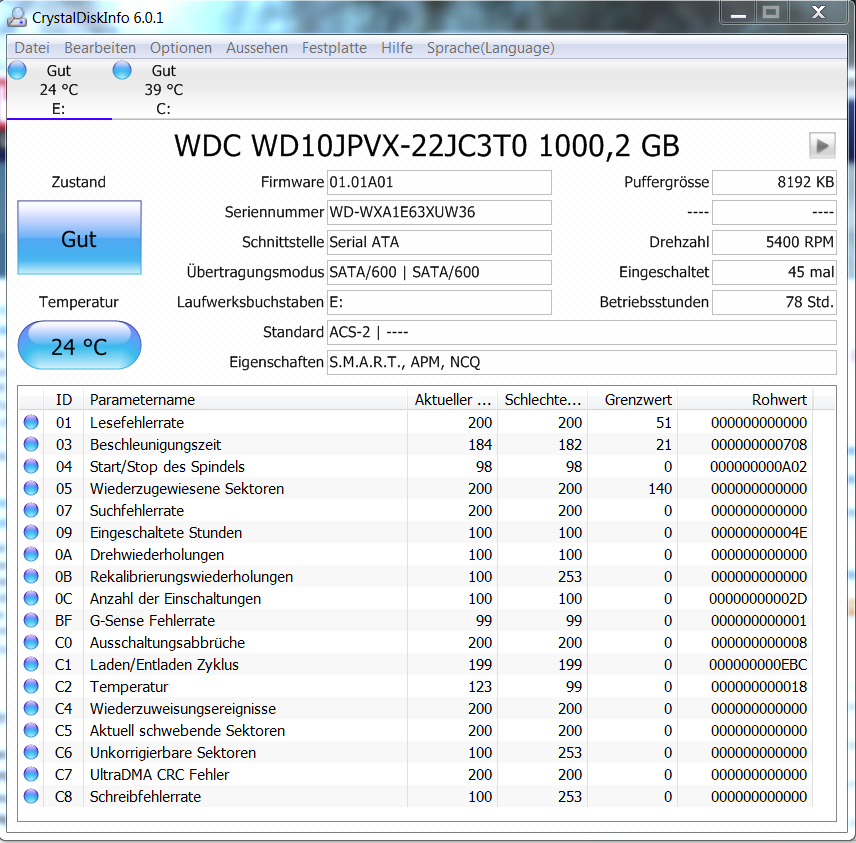
Task: Open the Bearbeiten menu
Action: click(100, 48)
